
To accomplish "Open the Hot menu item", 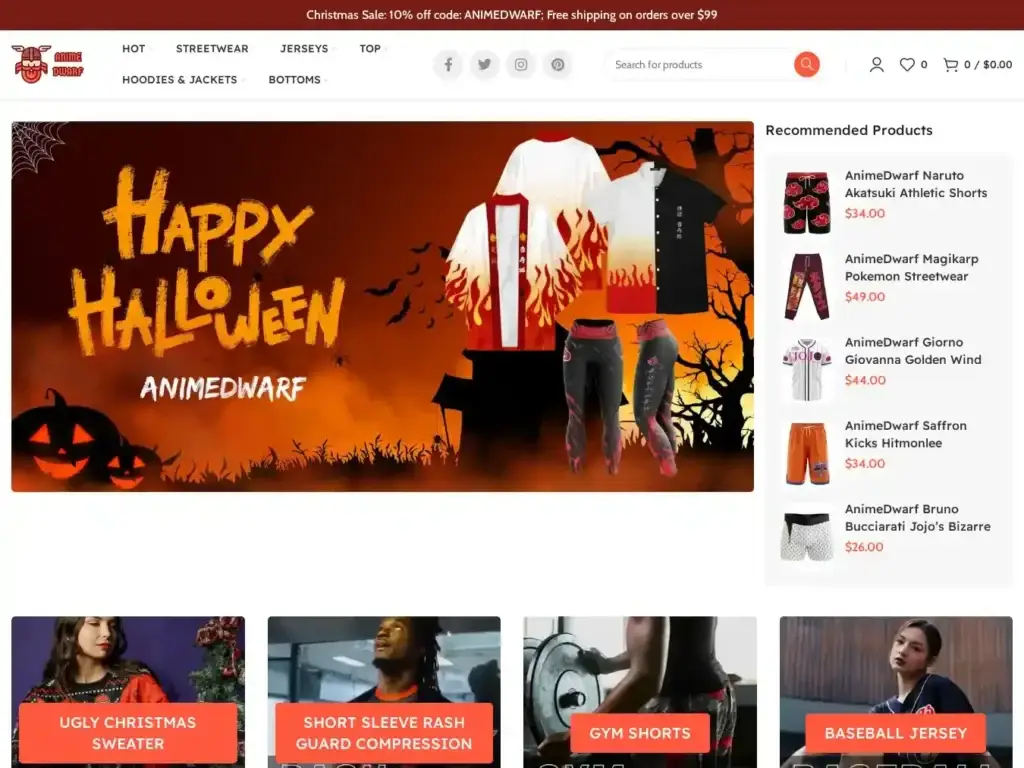I will 133,48.
